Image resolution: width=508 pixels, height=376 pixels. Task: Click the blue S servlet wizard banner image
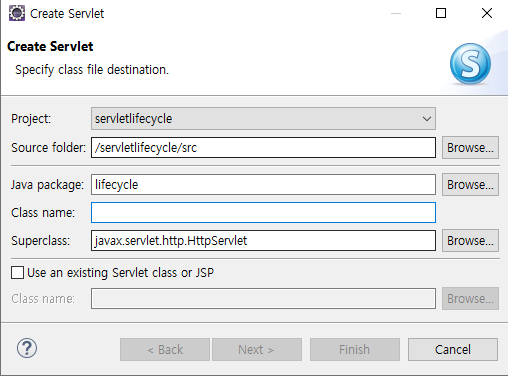coord(470,64)
